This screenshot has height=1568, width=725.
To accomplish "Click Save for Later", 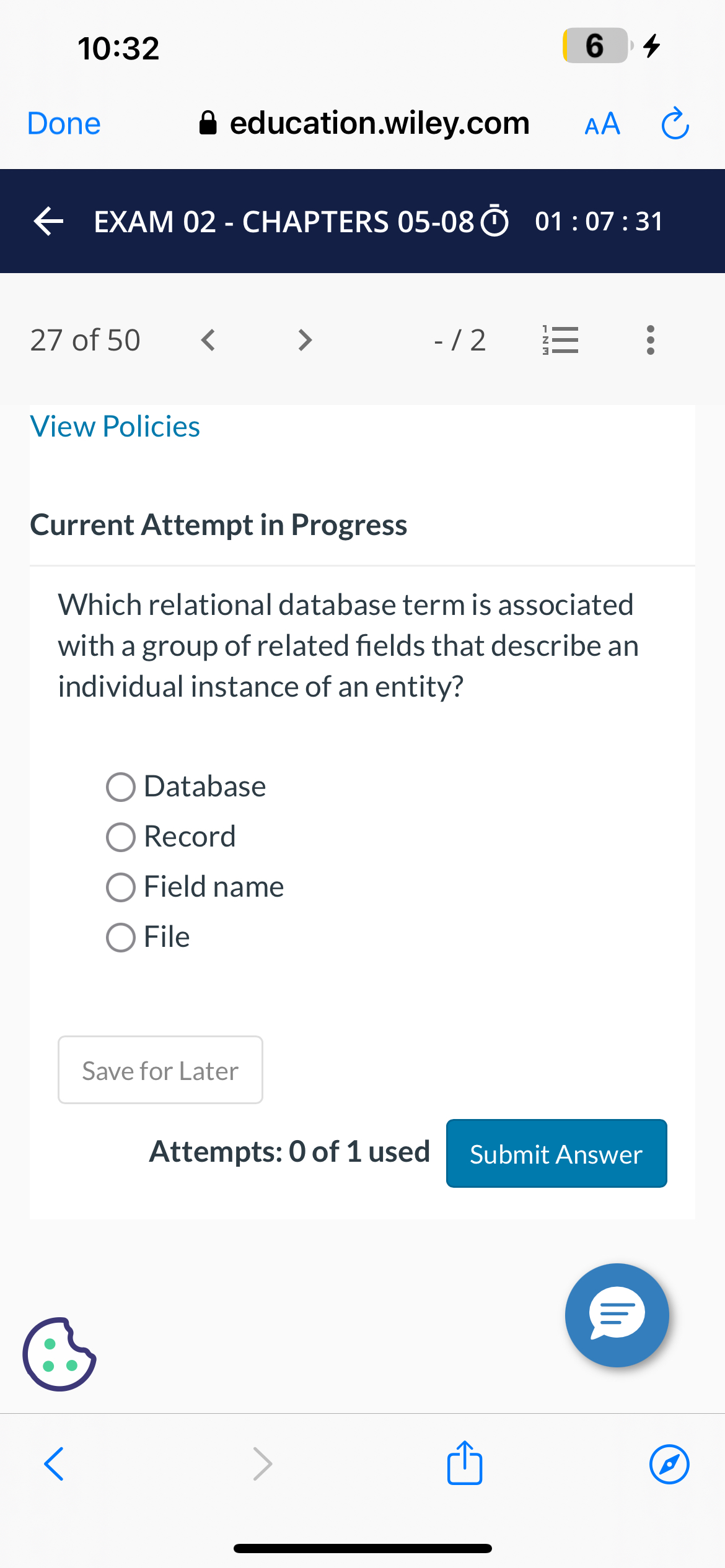I will (160, 1070).
